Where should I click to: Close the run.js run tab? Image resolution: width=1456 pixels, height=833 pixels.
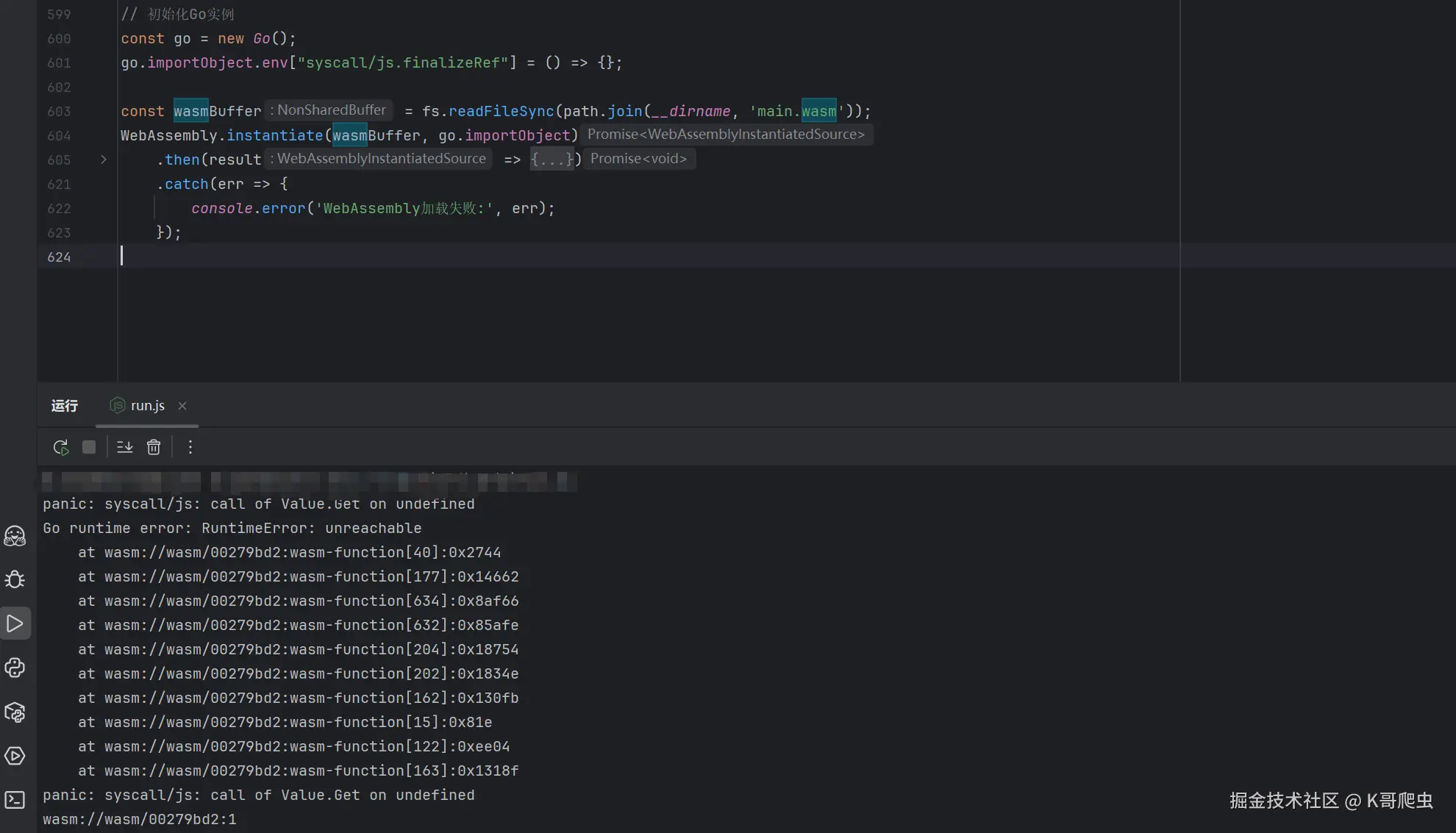coord(182,406)
